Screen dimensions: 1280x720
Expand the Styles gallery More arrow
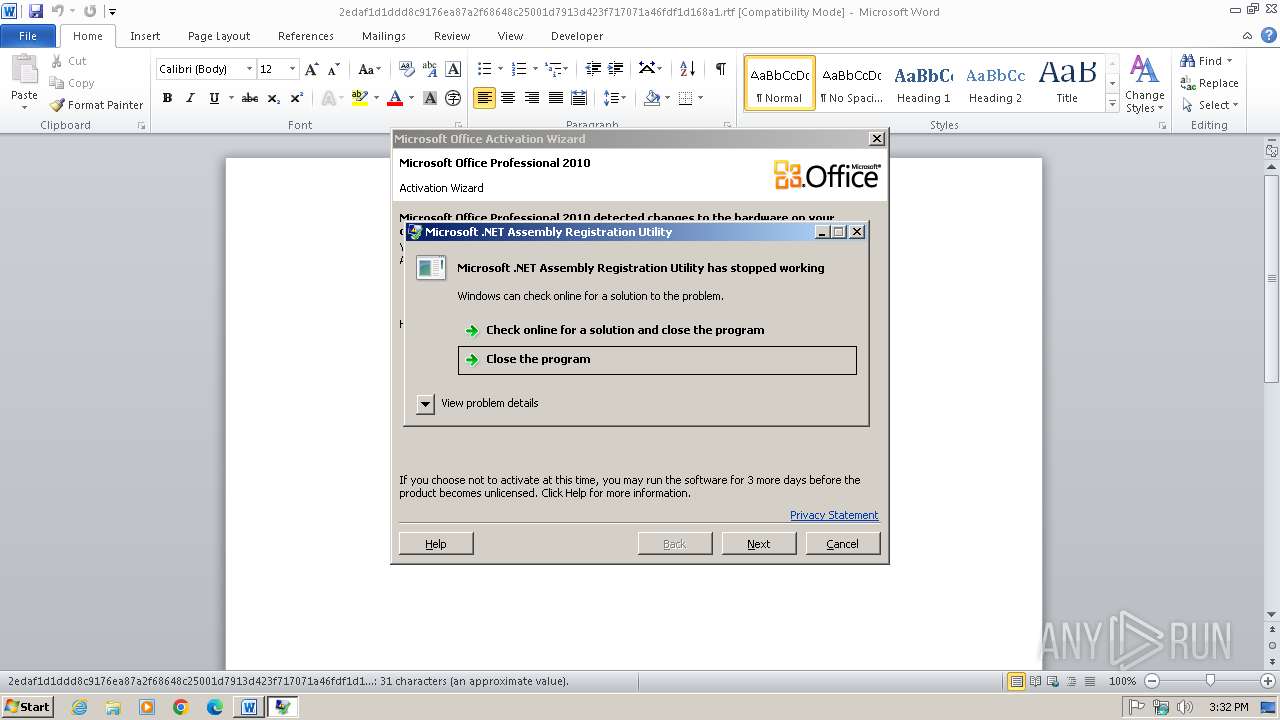(1112, 104)
